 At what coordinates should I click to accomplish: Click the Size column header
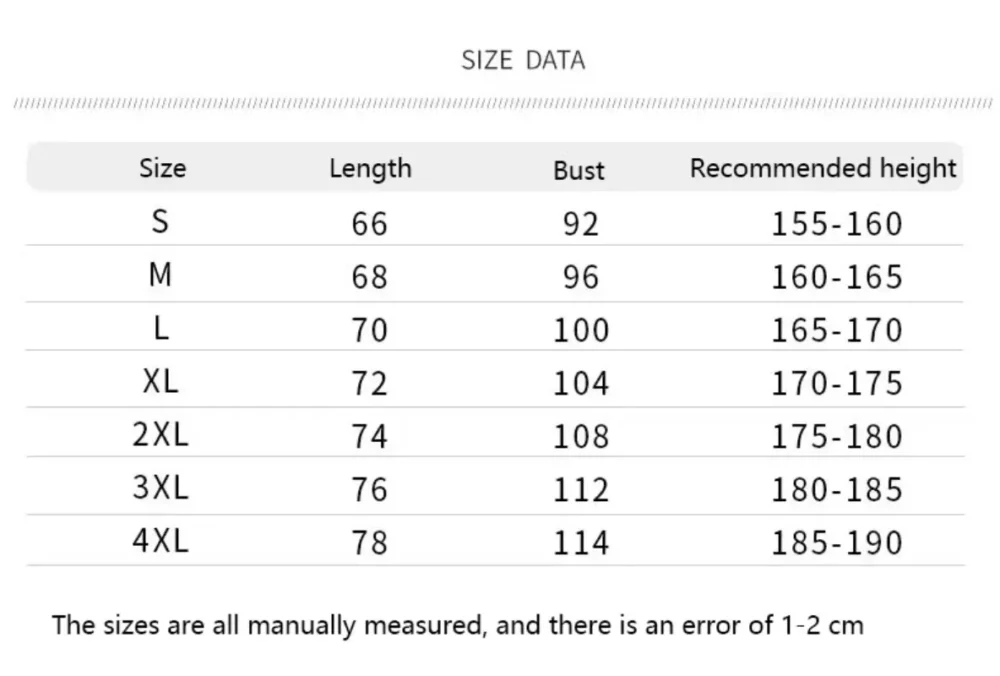pos(162,168)
